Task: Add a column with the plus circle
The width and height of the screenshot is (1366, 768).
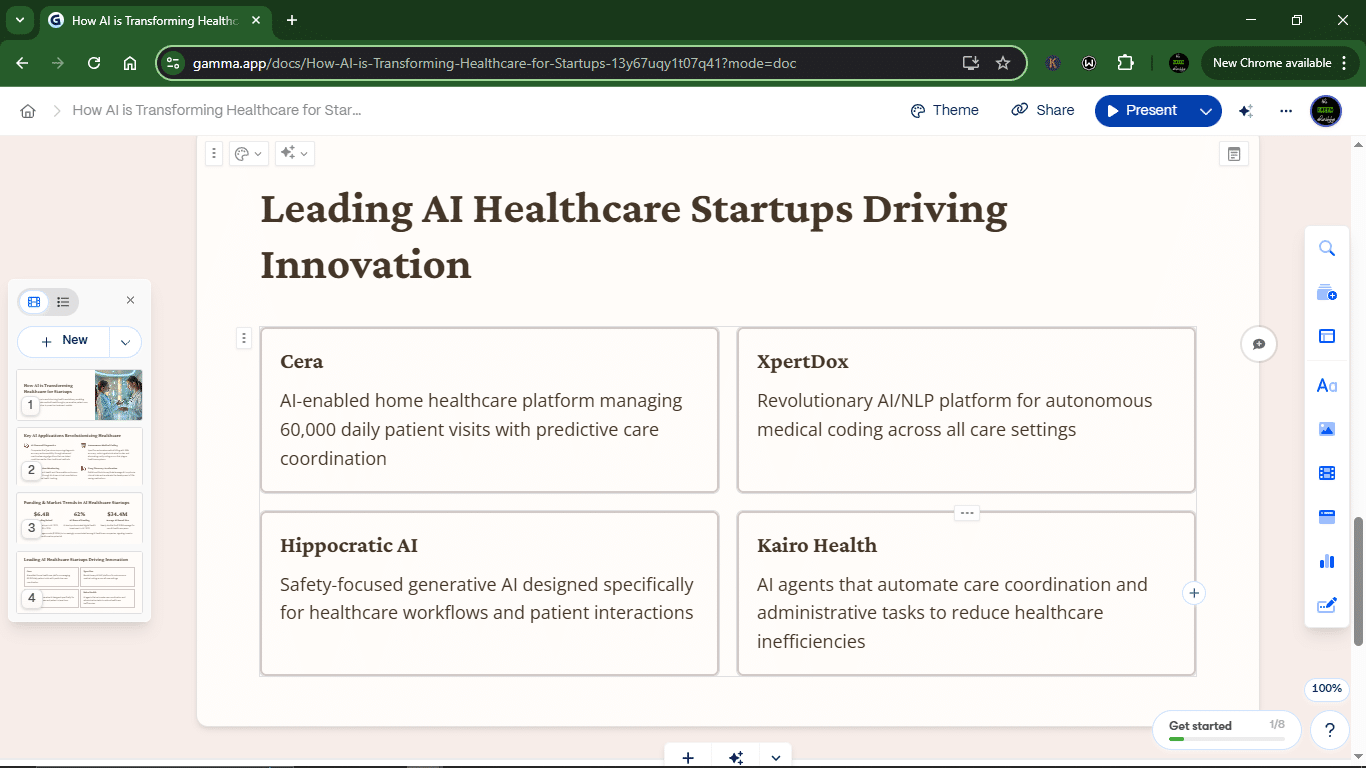Action: 1193,593
